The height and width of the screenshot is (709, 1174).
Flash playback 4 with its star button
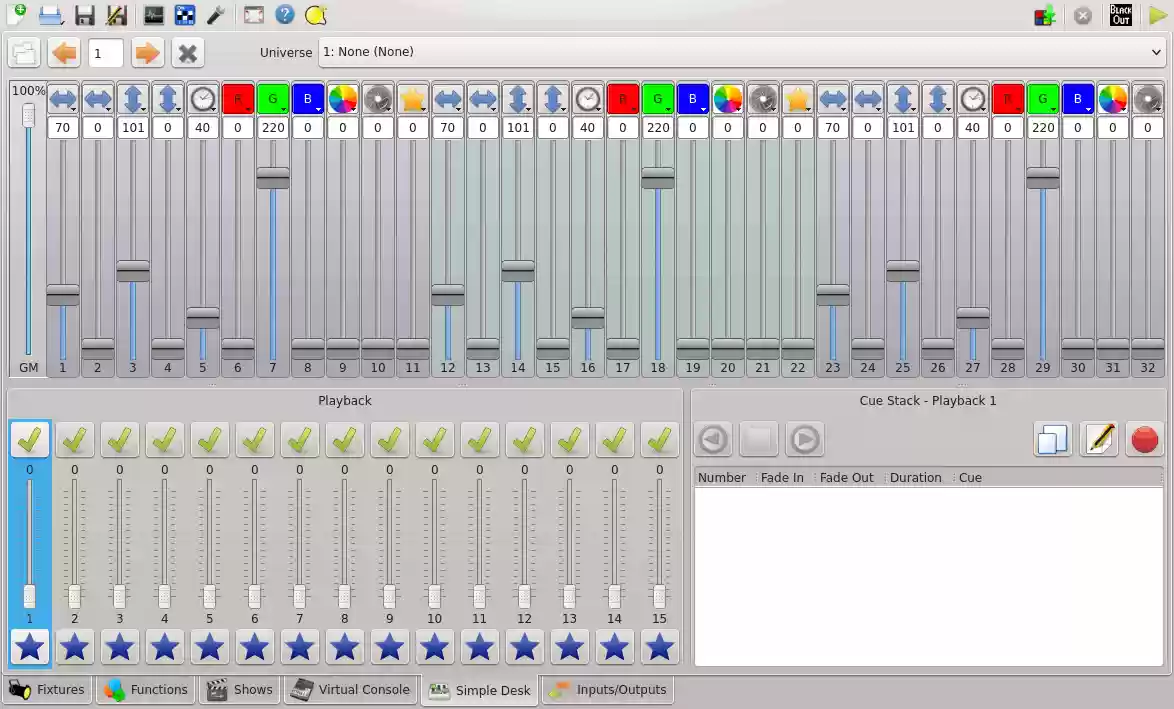point(165,647)
